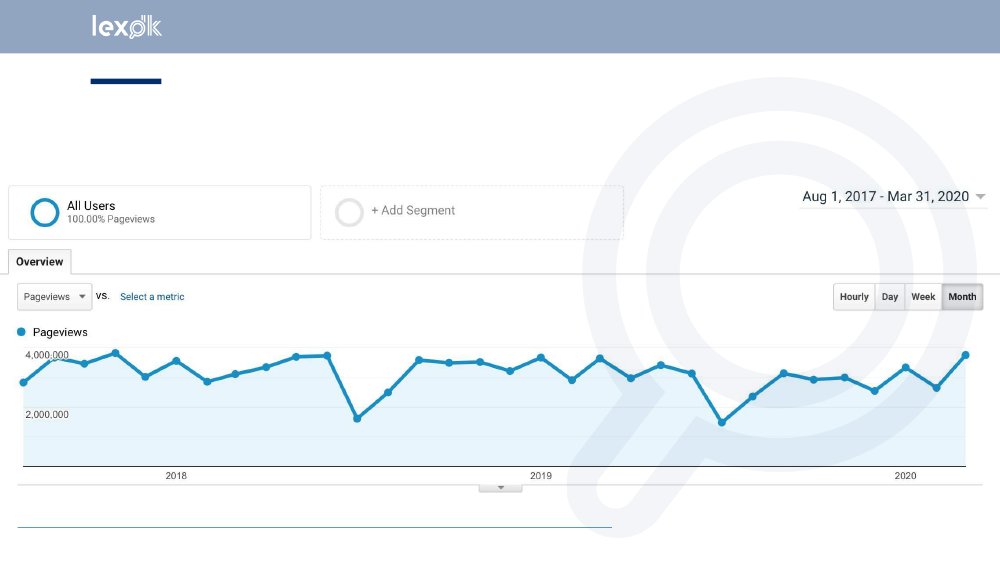This screenshot has width=1000, height=563.
Task: Switch to the Overview tab
Action: pyautogui.click(x=40, y=262)
